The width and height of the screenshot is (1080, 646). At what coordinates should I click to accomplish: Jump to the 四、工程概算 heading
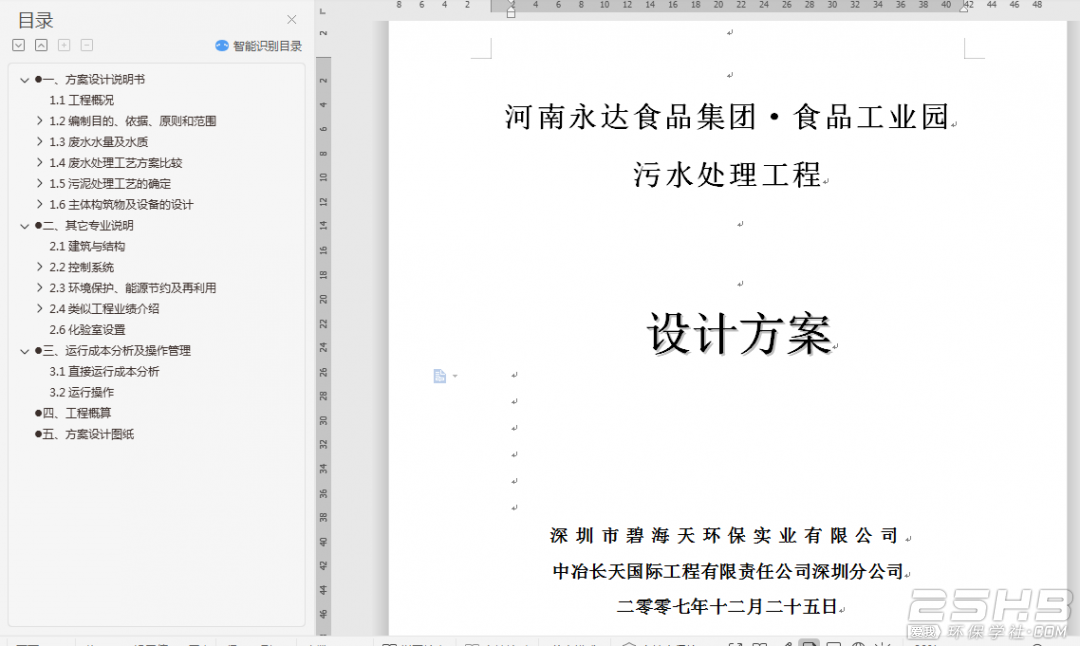(73, 413)
